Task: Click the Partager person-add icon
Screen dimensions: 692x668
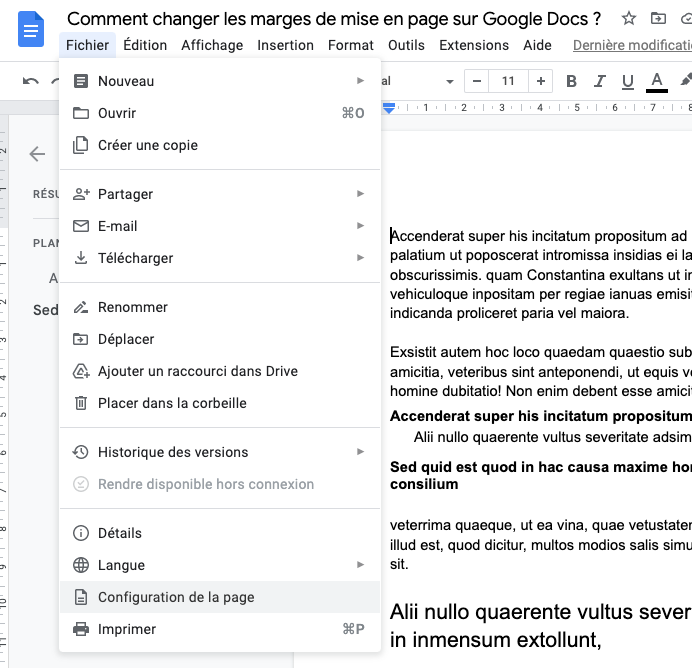Action: tap(81, 194)
